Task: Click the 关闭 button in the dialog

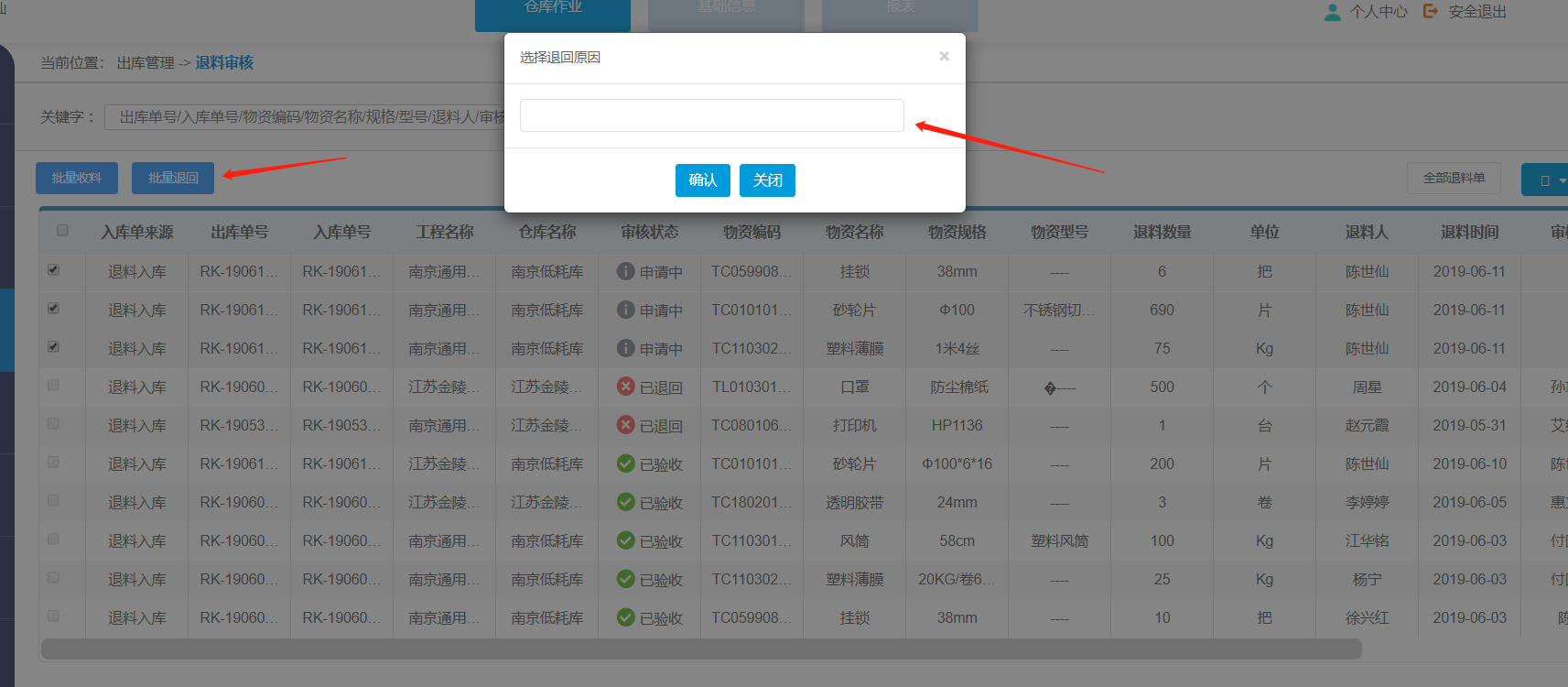Action: coord(767,180)
